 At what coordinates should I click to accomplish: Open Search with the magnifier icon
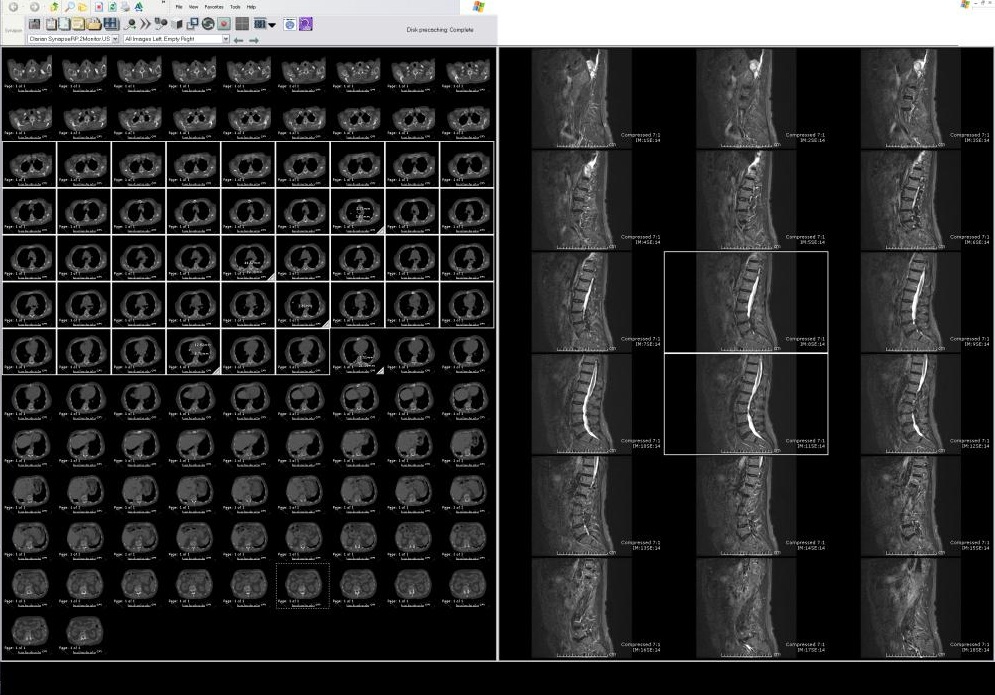(x=70, y=7)
